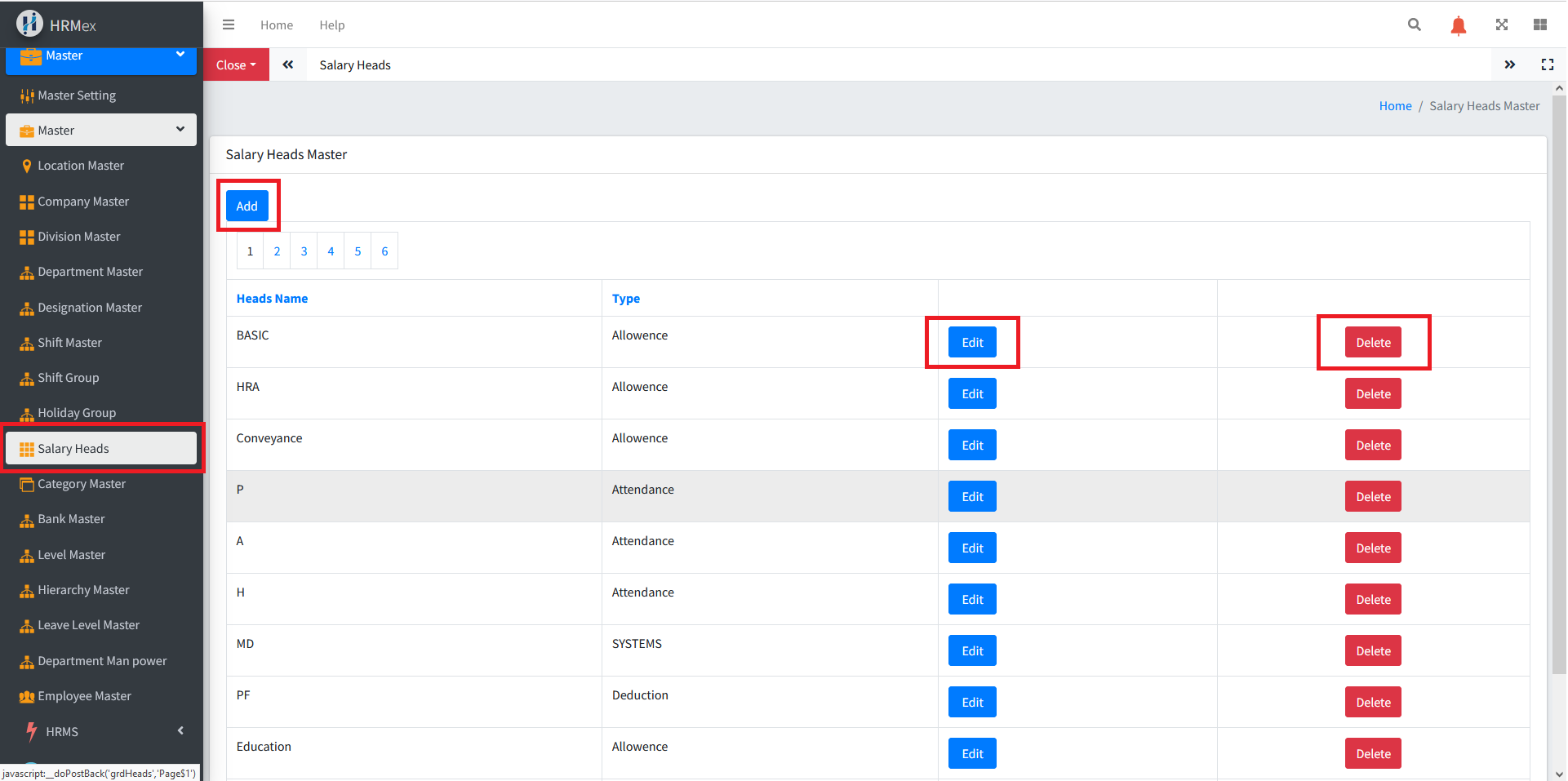Screen dimensions: 1568x781
Task: Click the double left arrow tab scroller
Action: [x=288, y=64]
